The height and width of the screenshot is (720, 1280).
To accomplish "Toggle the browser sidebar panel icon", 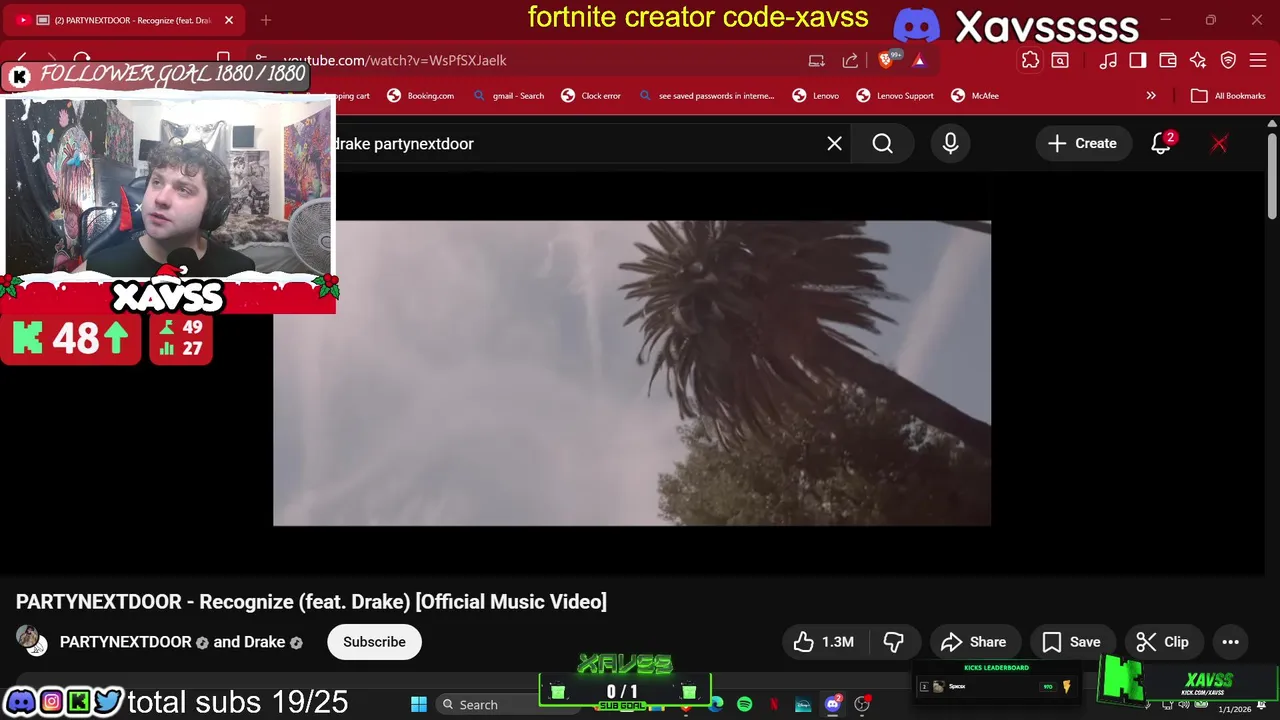I will tap(1138, 60).
